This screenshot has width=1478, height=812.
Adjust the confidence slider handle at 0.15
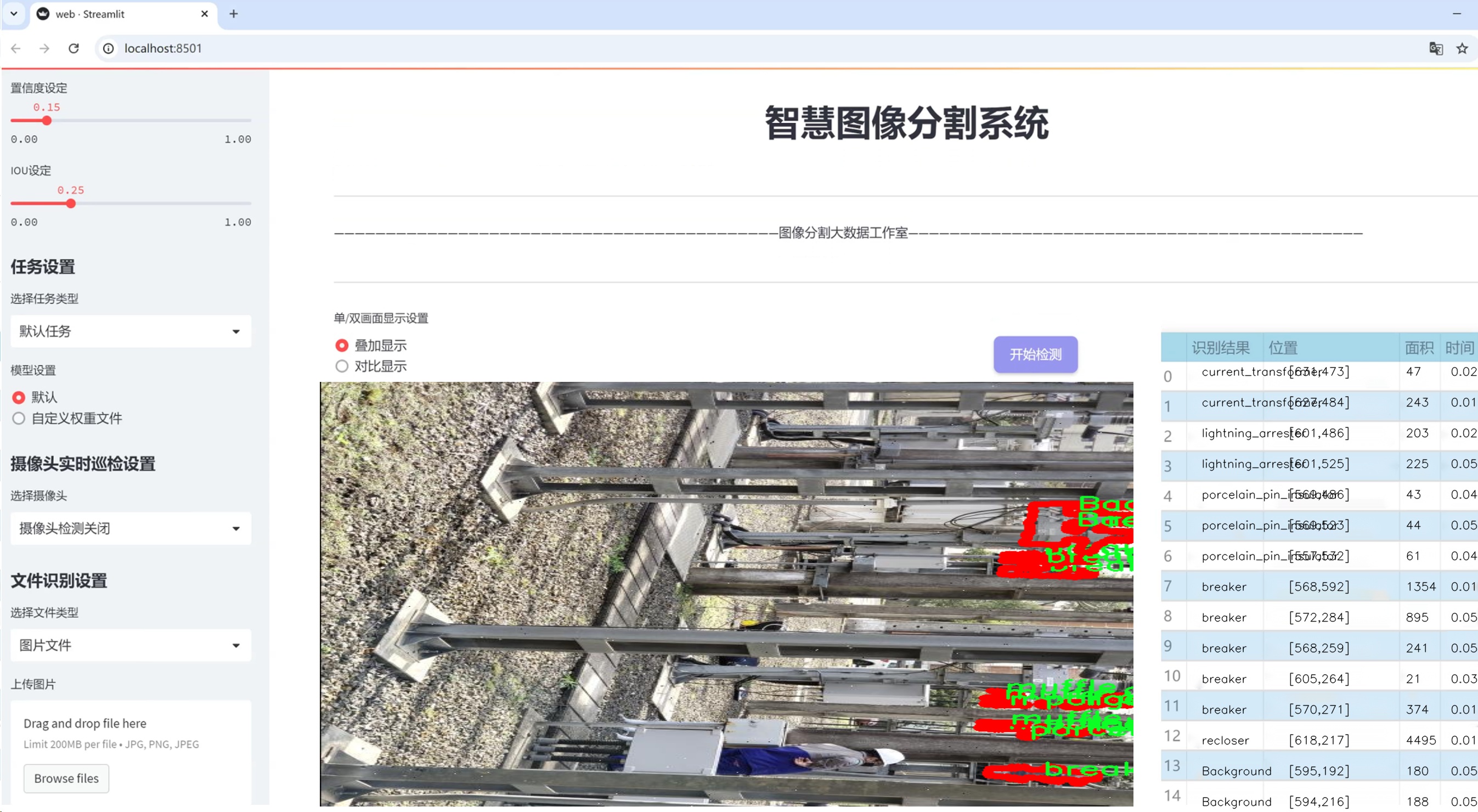point(47,121)
